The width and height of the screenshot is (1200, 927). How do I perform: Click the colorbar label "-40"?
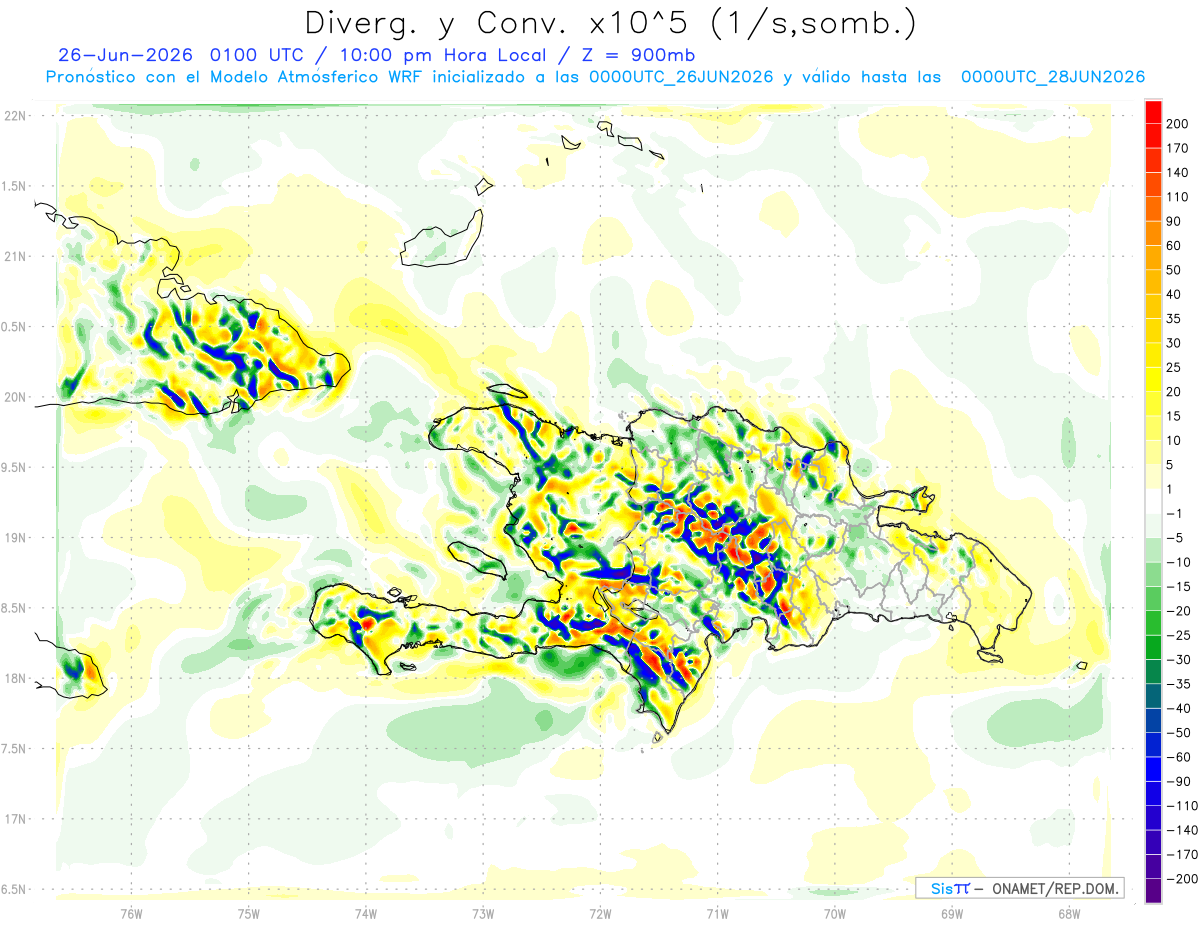click(1178, 708)
